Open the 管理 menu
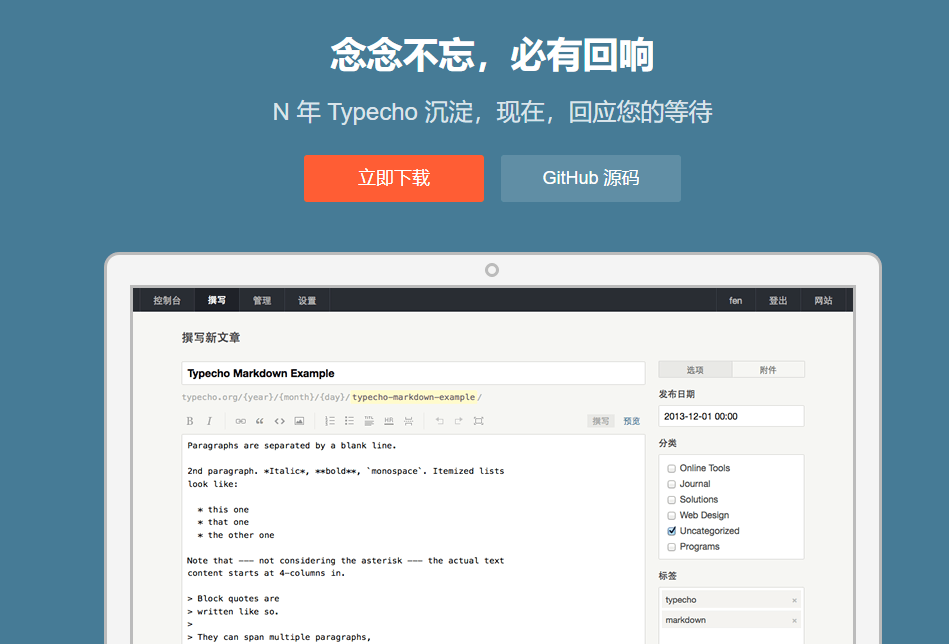 262,300
